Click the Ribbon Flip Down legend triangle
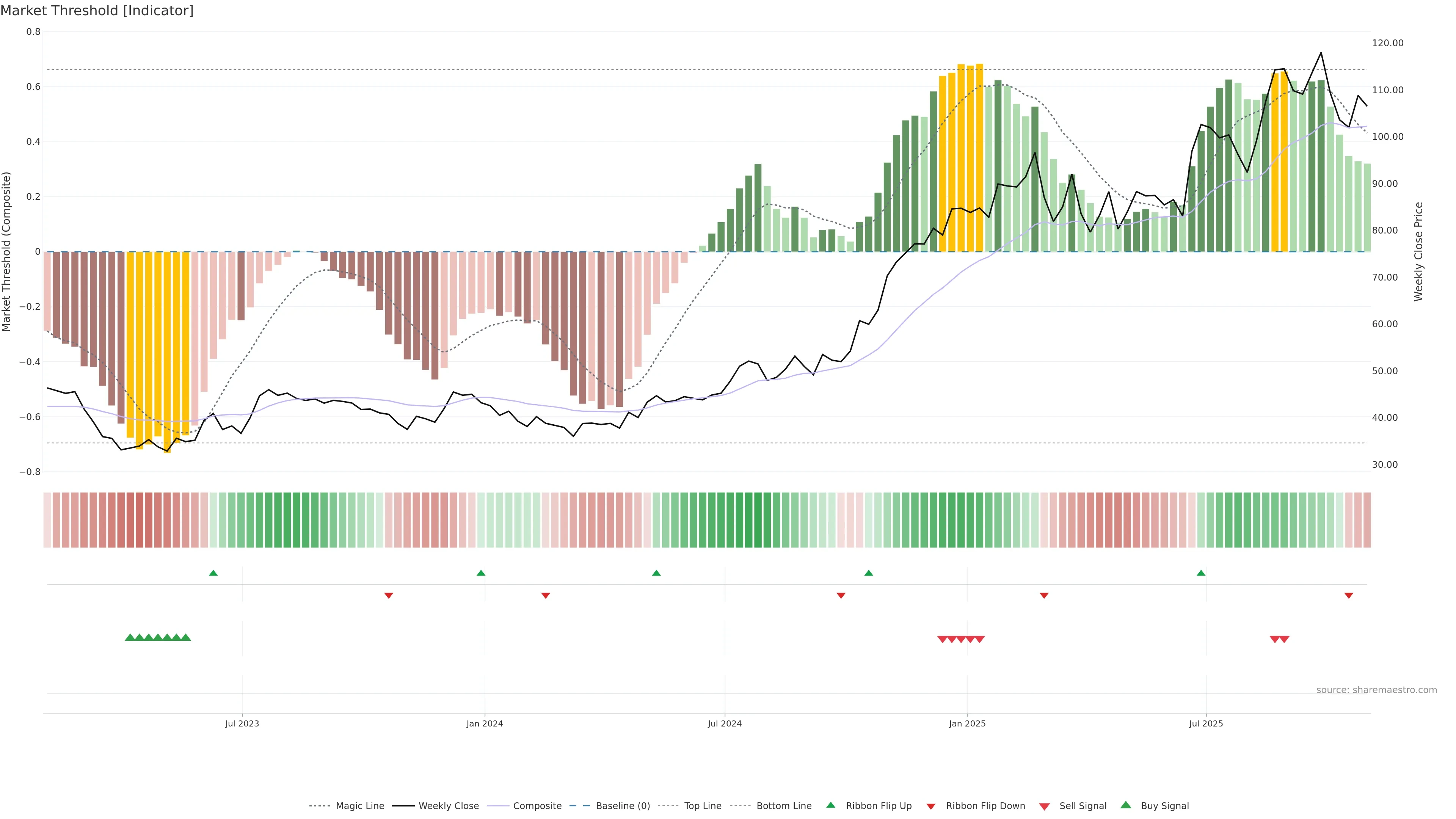The height and width of the screenshot is (819, 1456). click(931, 806)
